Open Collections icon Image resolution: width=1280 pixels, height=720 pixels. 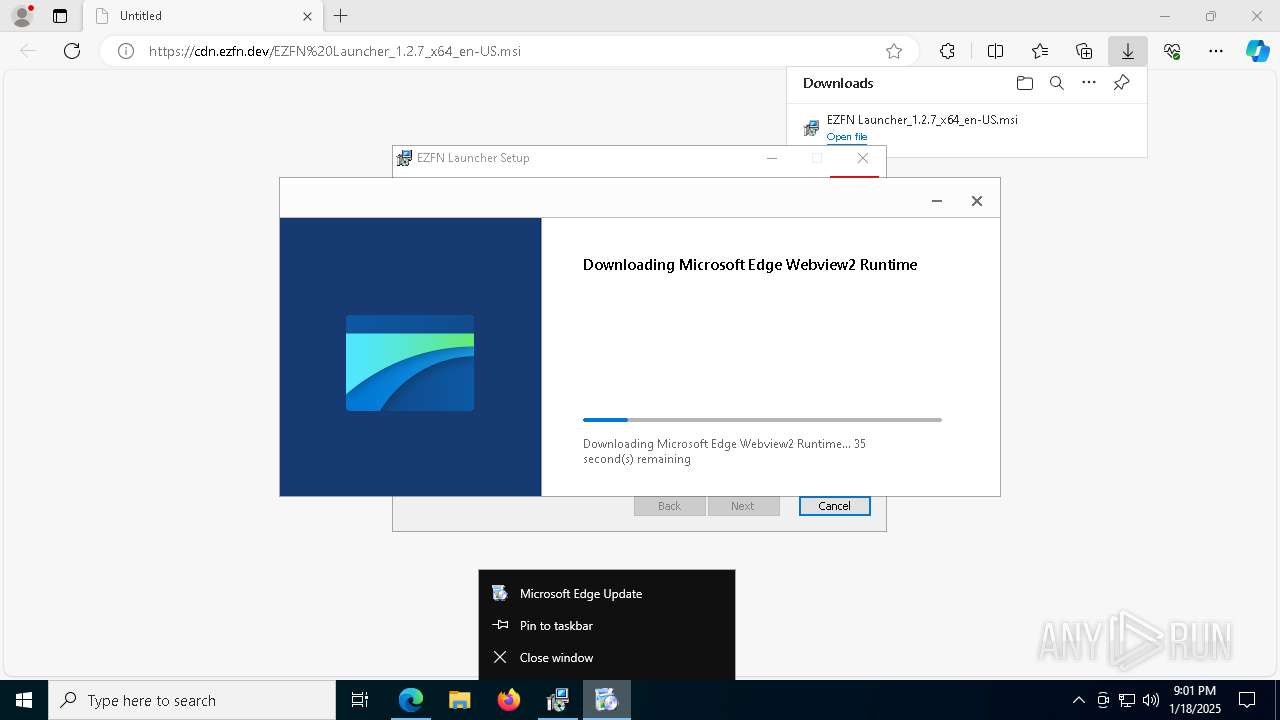(x=1084, y=51)
